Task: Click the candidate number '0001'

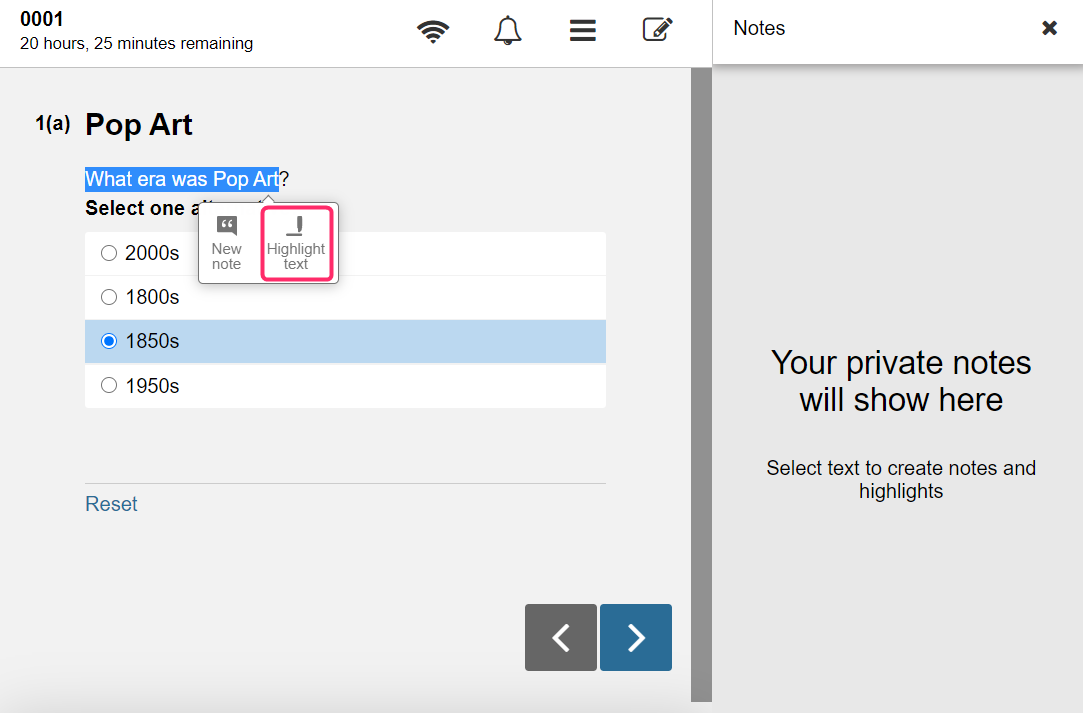Action: [41, 19]
